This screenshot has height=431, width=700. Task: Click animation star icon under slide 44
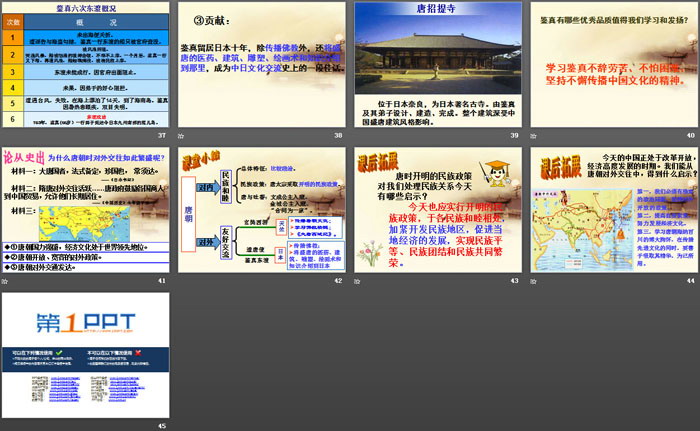coord(534,281)
